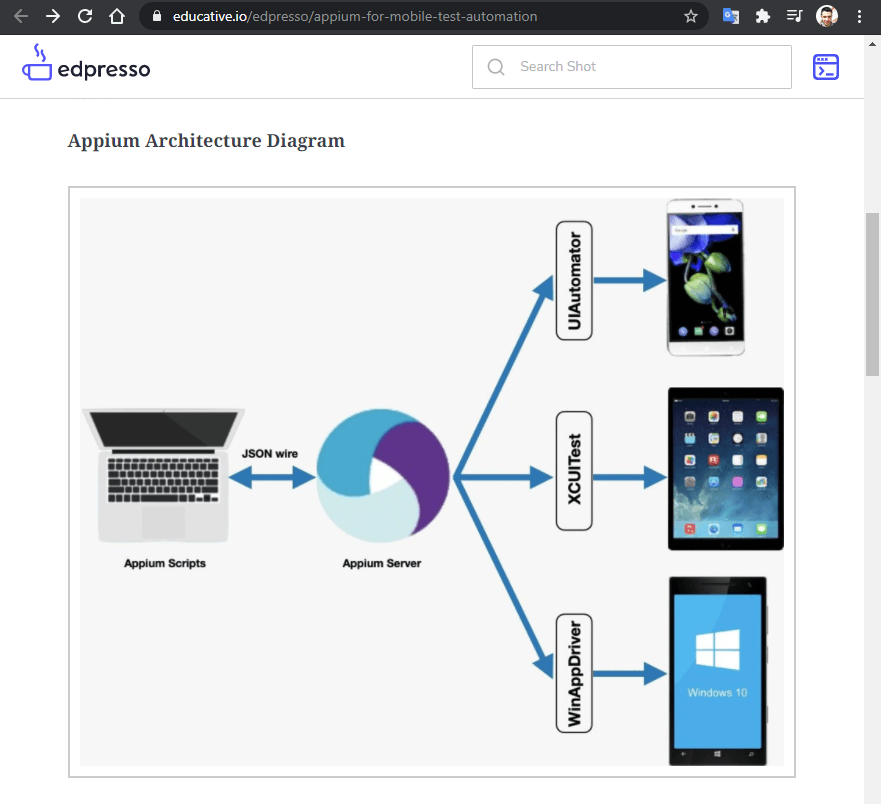Reload the current page

pos(85,16)
